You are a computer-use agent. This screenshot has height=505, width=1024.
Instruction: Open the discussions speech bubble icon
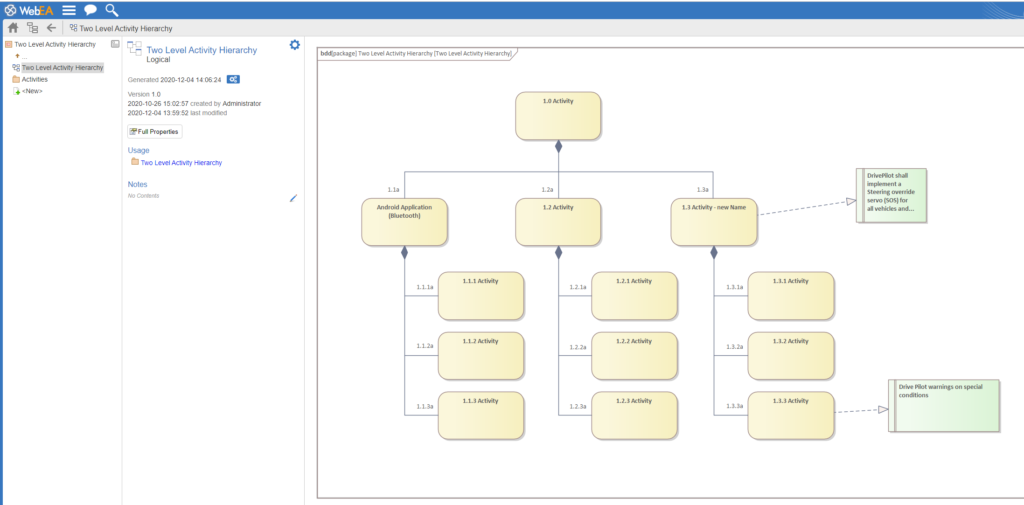tap(90, 10)
